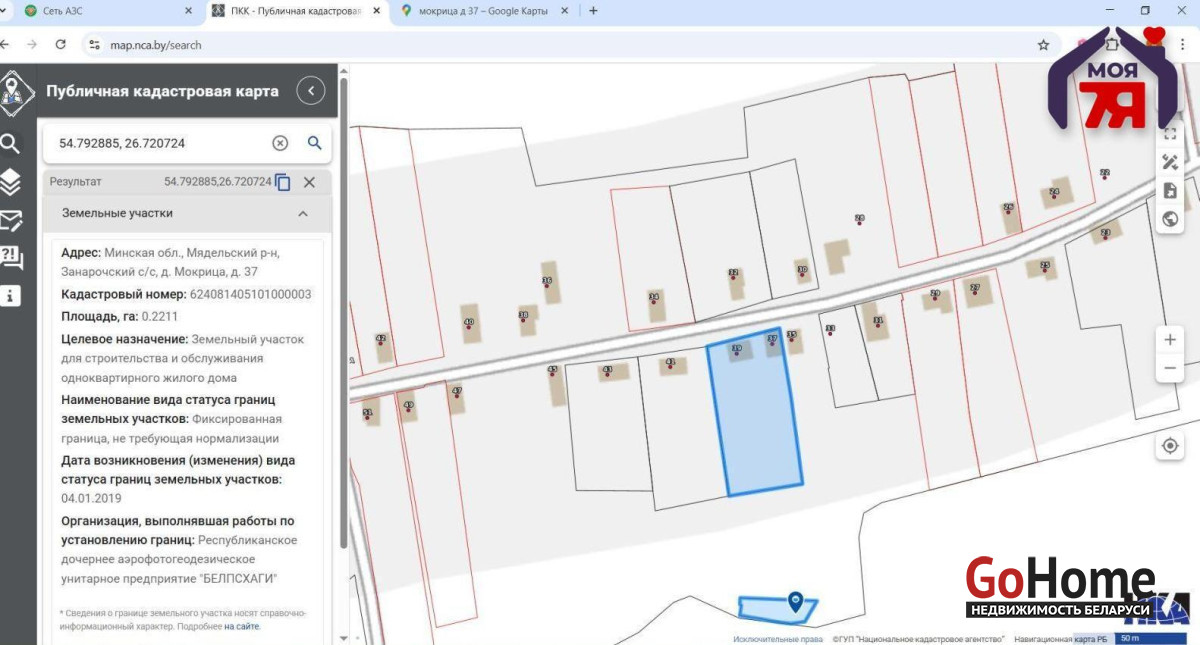Toggle fullscreen map view
This screenshot has width=1200, height=645.
(x=1170, y=134)
